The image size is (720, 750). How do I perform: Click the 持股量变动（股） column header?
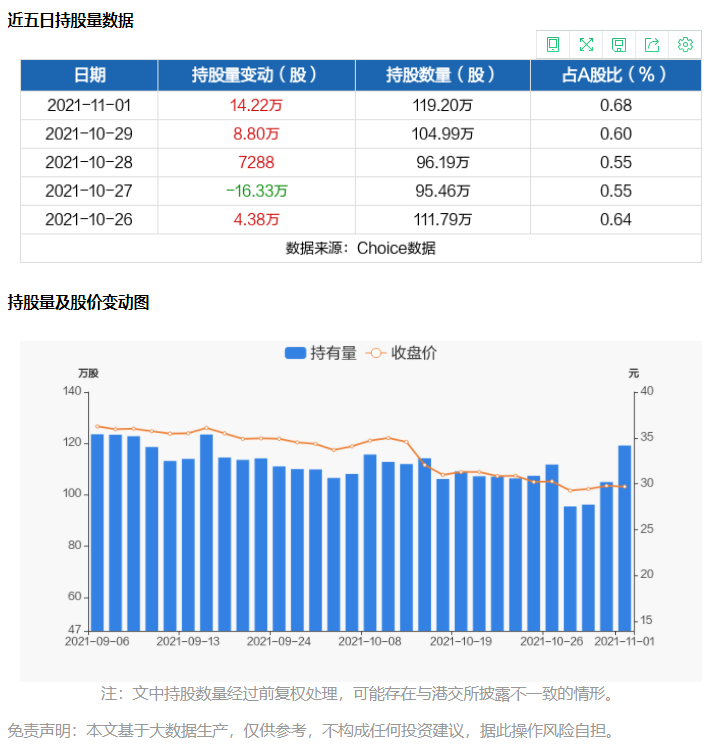pyautogui.click(x=256, y=75)
